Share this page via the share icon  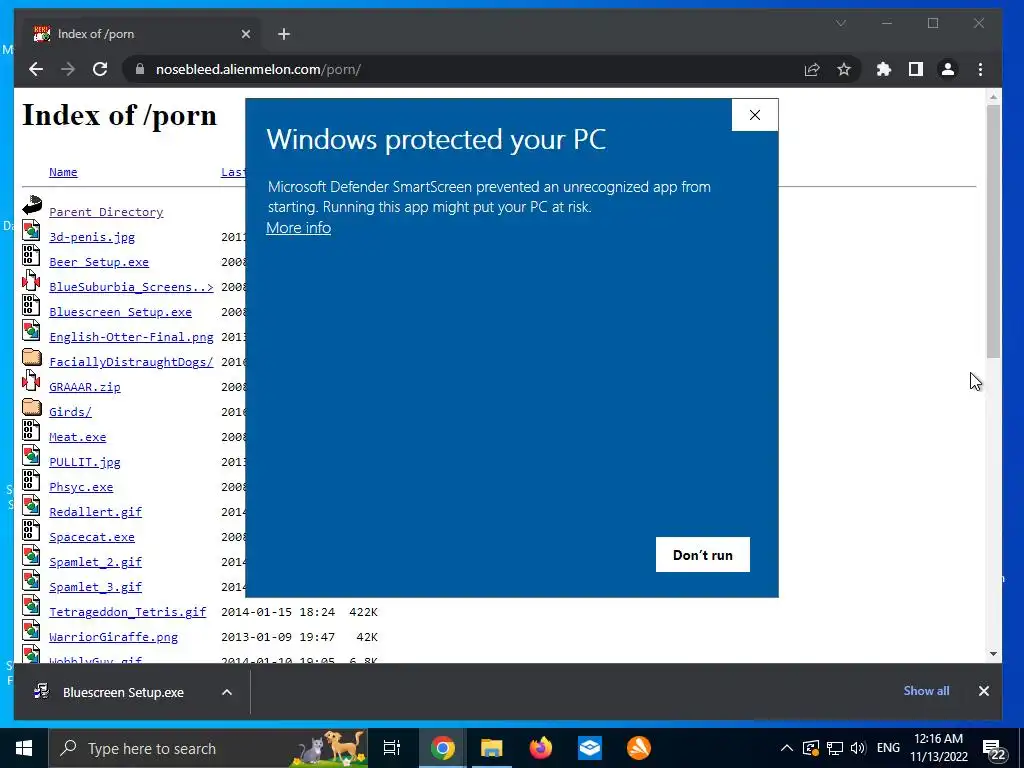click(812, 69)
